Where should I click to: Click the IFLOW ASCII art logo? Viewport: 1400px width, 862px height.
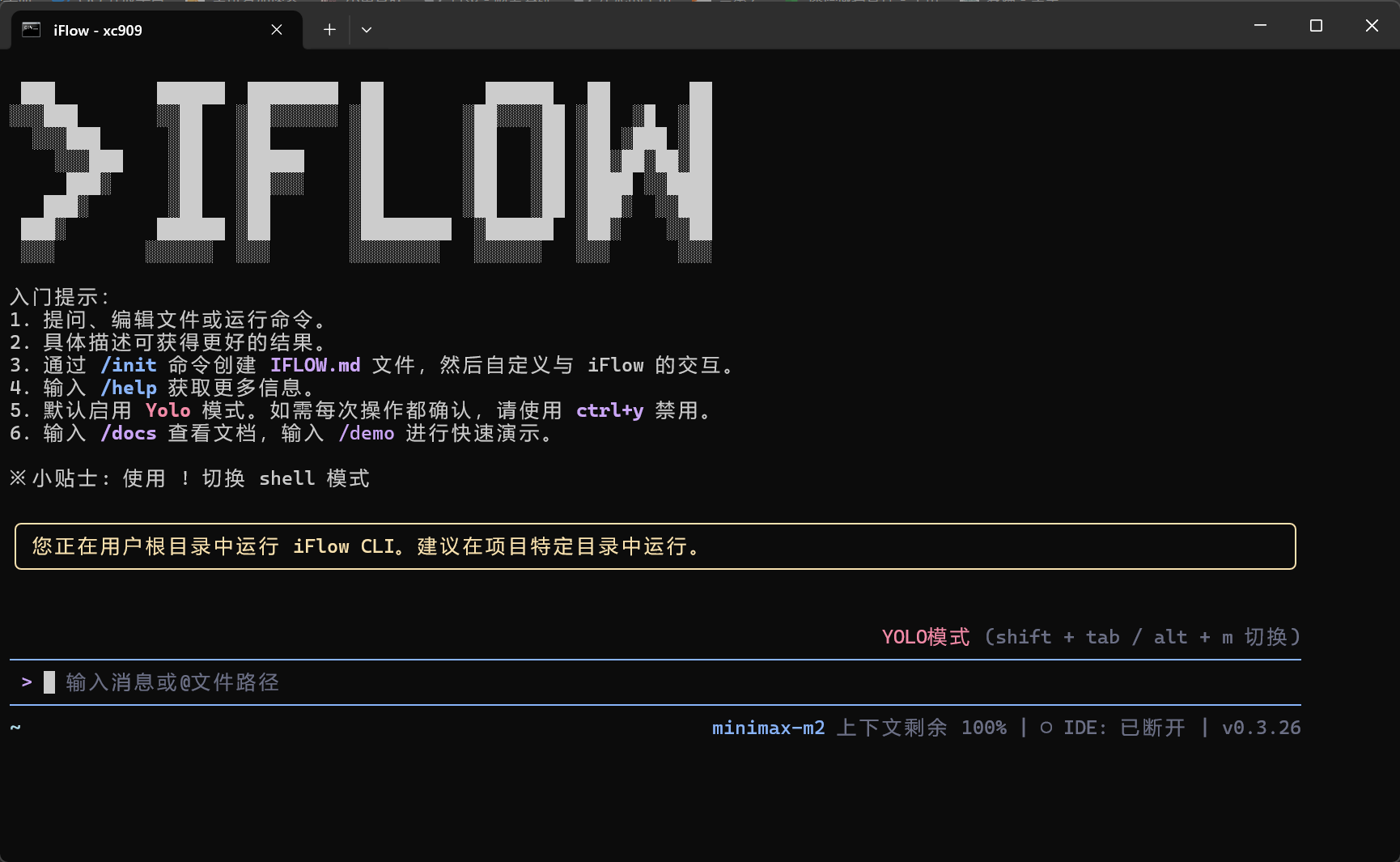[364, 170]
